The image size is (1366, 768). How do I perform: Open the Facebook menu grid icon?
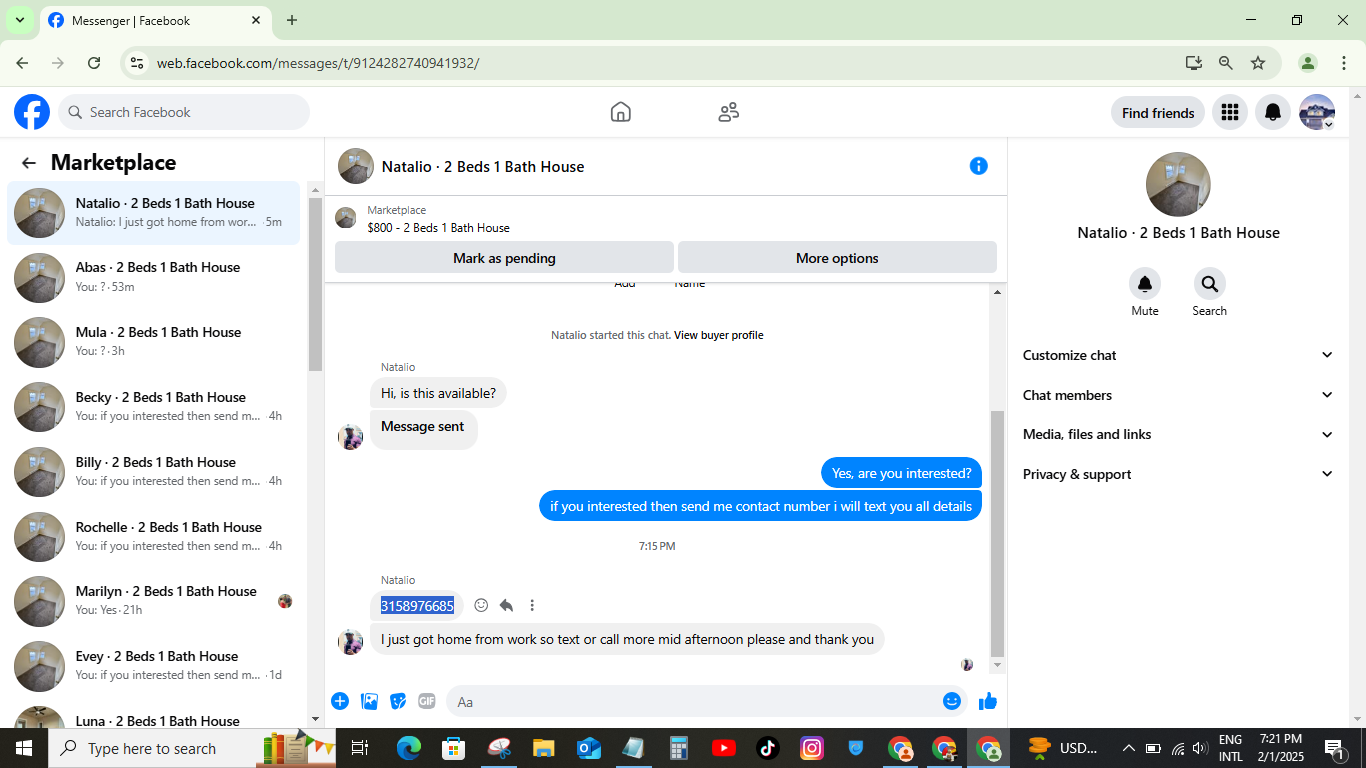[x=1230, y=112]
